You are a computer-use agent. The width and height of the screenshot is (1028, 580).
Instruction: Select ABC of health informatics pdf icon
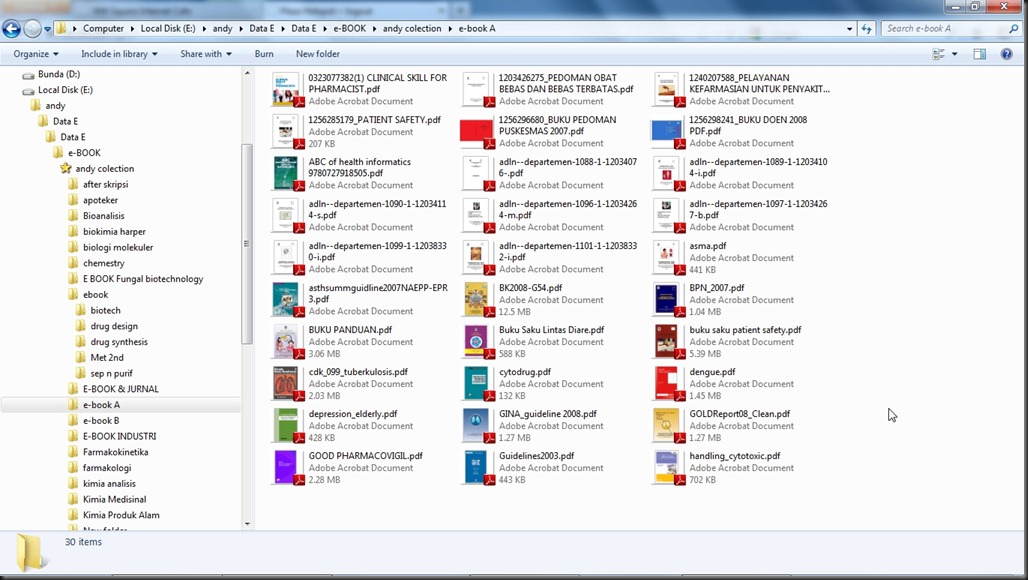287,173
